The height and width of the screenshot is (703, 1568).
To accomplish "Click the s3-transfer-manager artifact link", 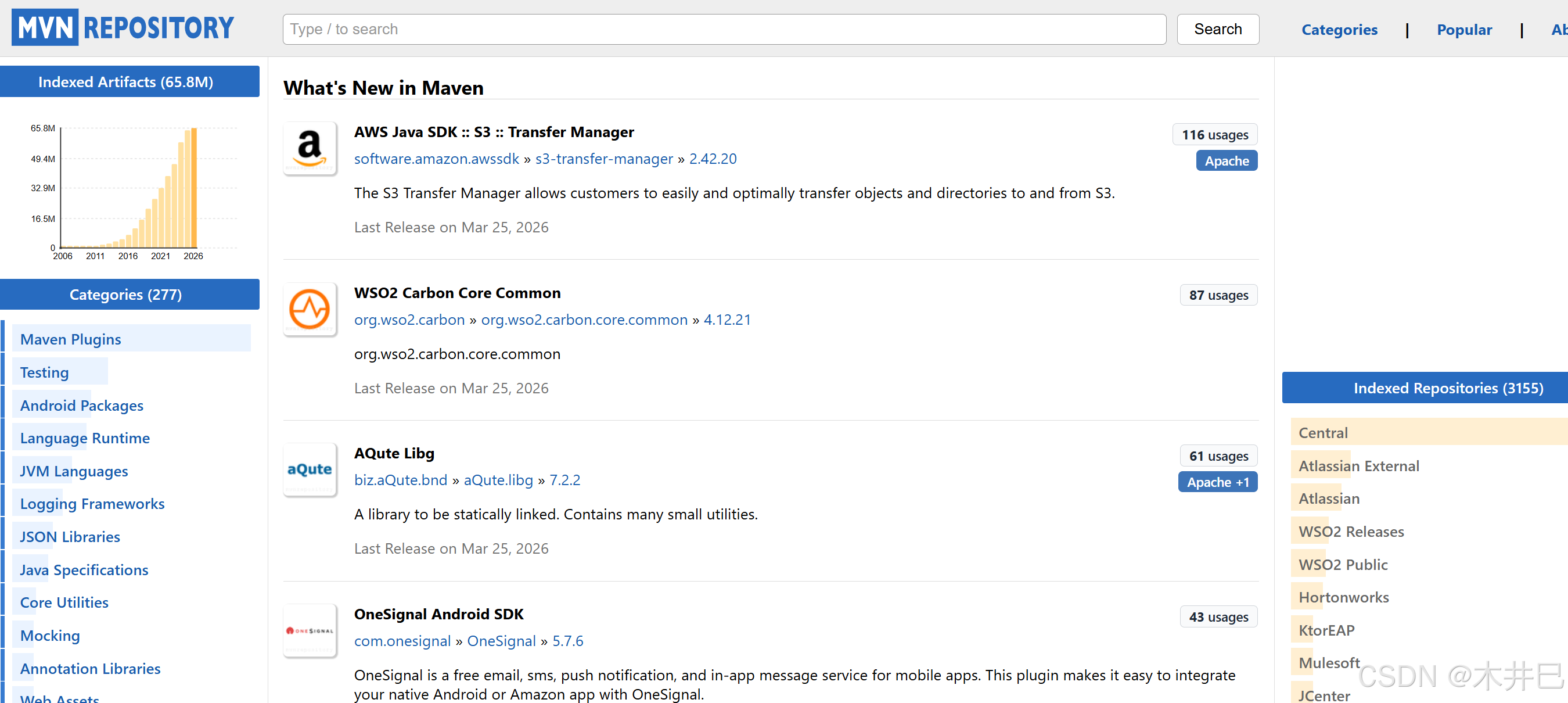I will pyautogui.click(x=603, y=159).
